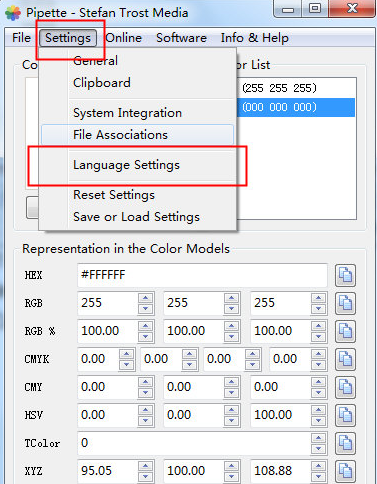Copy the TColor value to clipboard

[345, 443]
